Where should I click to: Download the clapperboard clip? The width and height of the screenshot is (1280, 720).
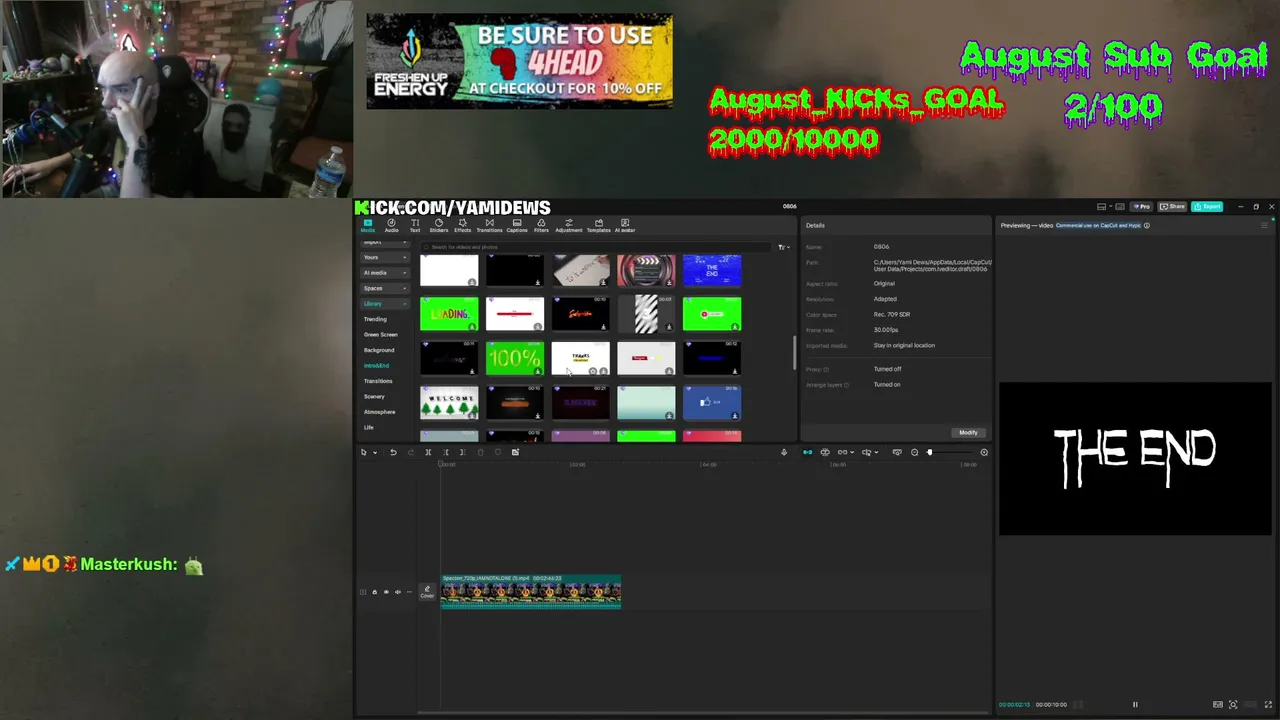(x=669, y=283)
